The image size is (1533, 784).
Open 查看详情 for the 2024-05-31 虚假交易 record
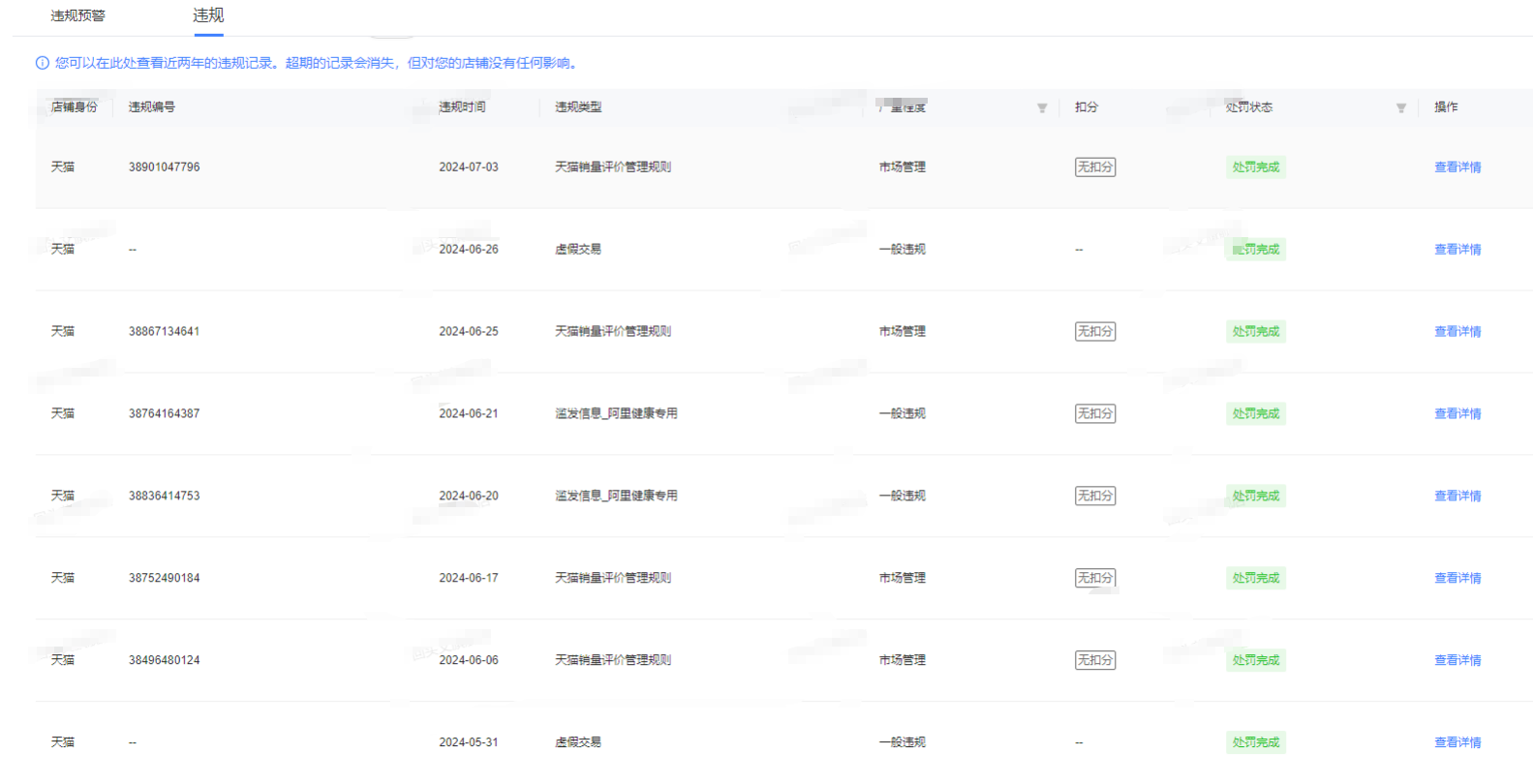(1456, 743)
